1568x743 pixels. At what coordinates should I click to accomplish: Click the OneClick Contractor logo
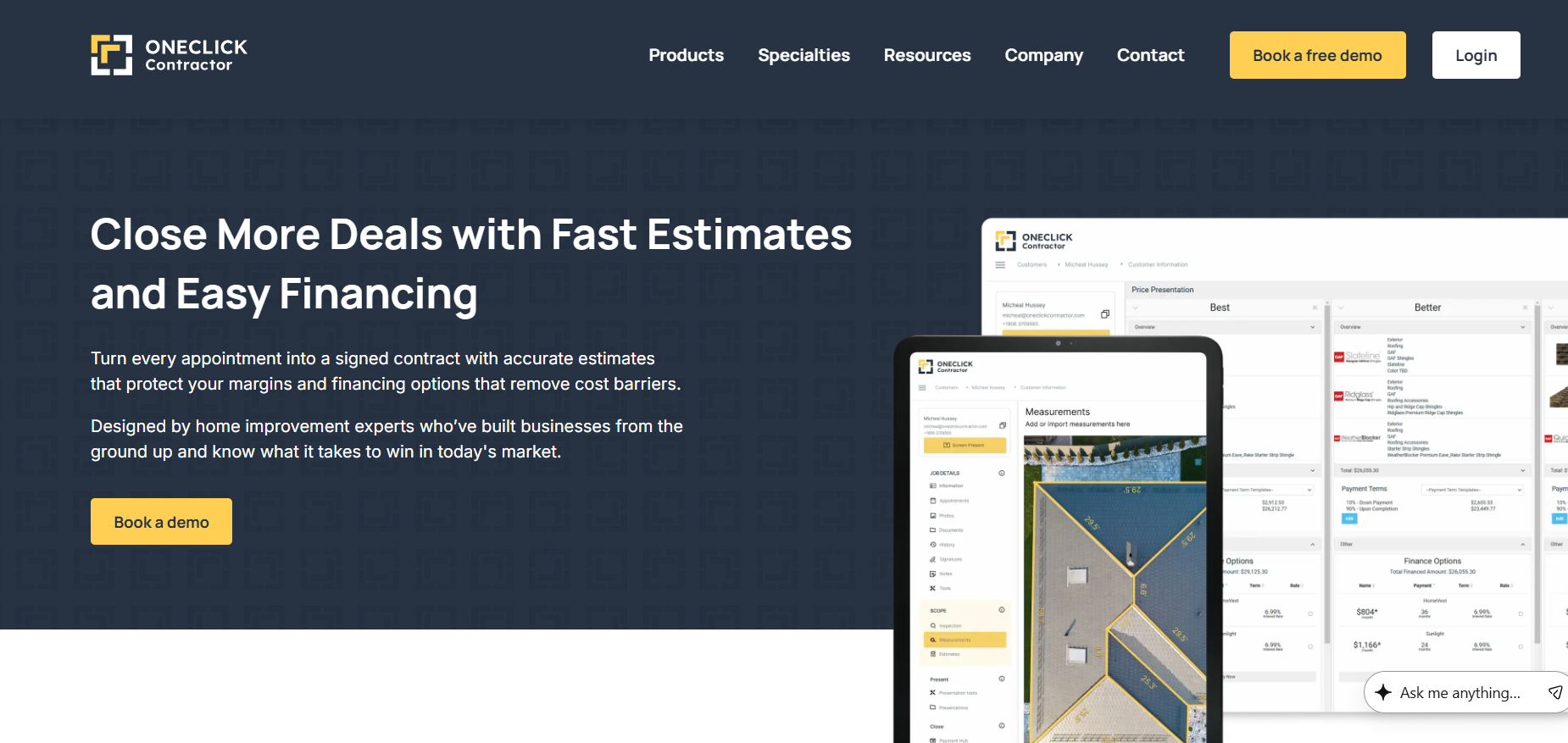click(x=169, y=55)
